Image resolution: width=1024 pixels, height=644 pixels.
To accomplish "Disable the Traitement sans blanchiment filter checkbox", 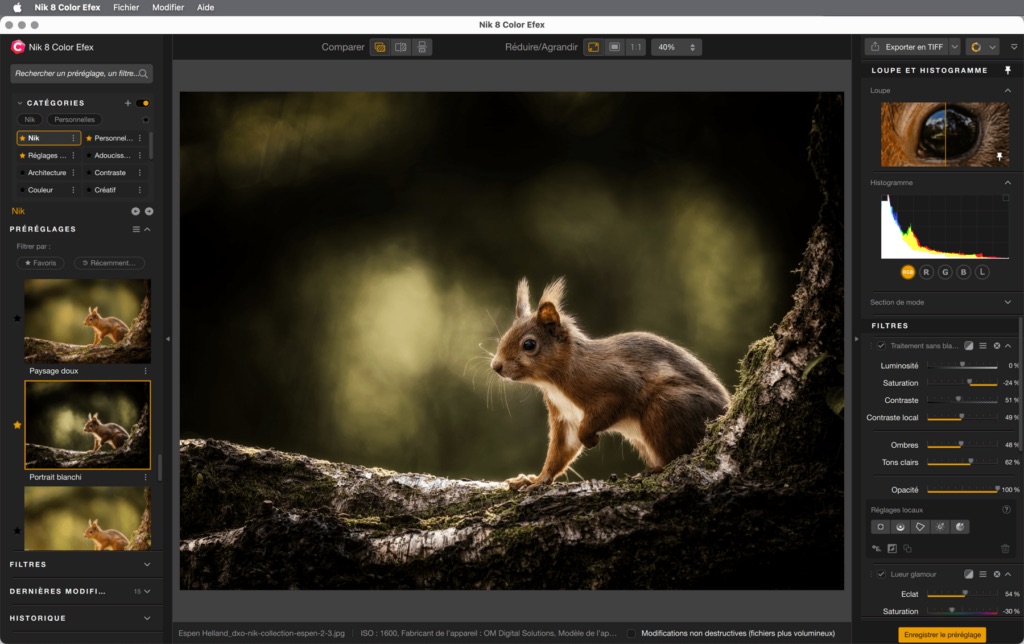I will pos(881,346).
